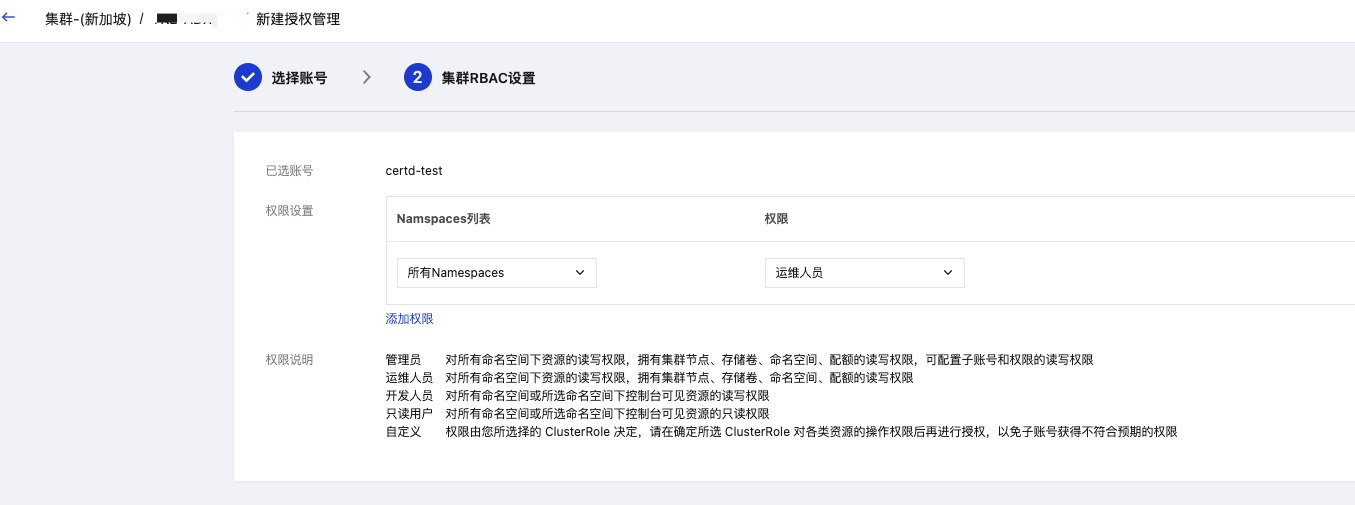The height and width of the screenshot is (505, 1355).
Task: Click the chevron arrow between wizard steps
Action: (367, 77)
